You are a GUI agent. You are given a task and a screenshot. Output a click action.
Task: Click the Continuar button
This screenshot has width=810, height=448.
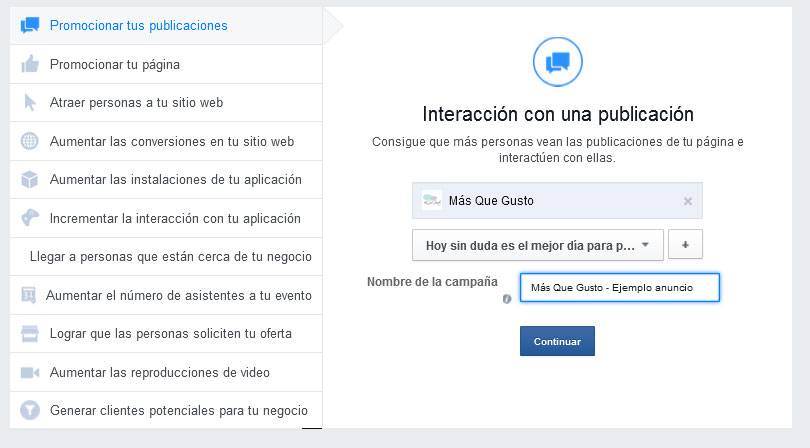[557, 341]
